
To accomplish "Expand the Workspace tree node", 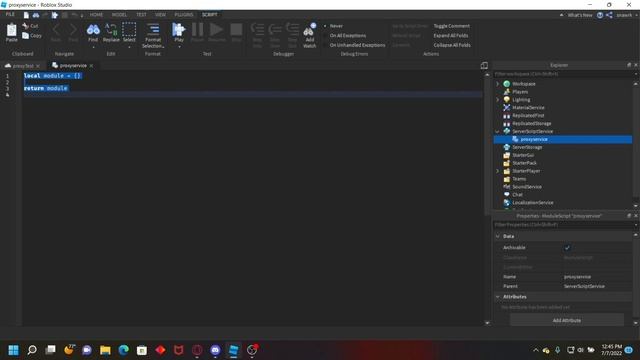I will pyautogui.click(x=498, y=84).
